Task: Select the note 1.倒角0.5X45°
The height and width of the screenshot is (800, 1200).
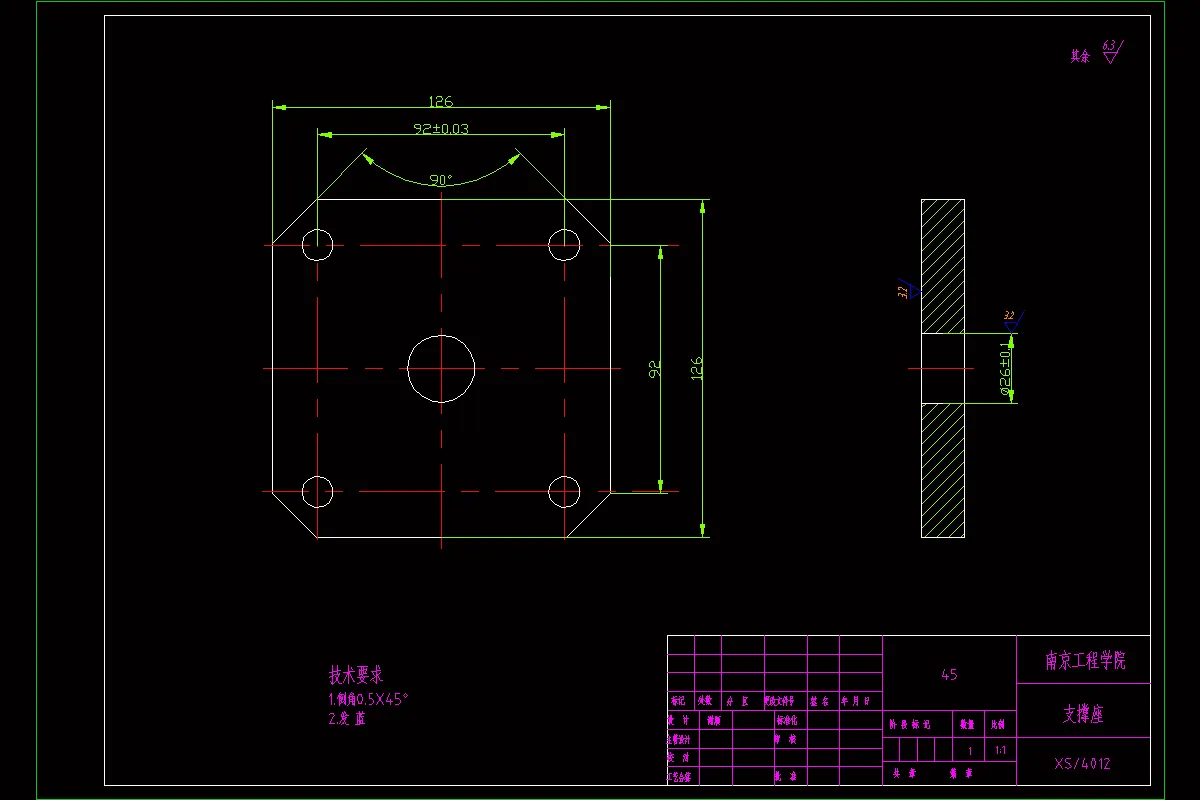Action: [x=368, y=699]
